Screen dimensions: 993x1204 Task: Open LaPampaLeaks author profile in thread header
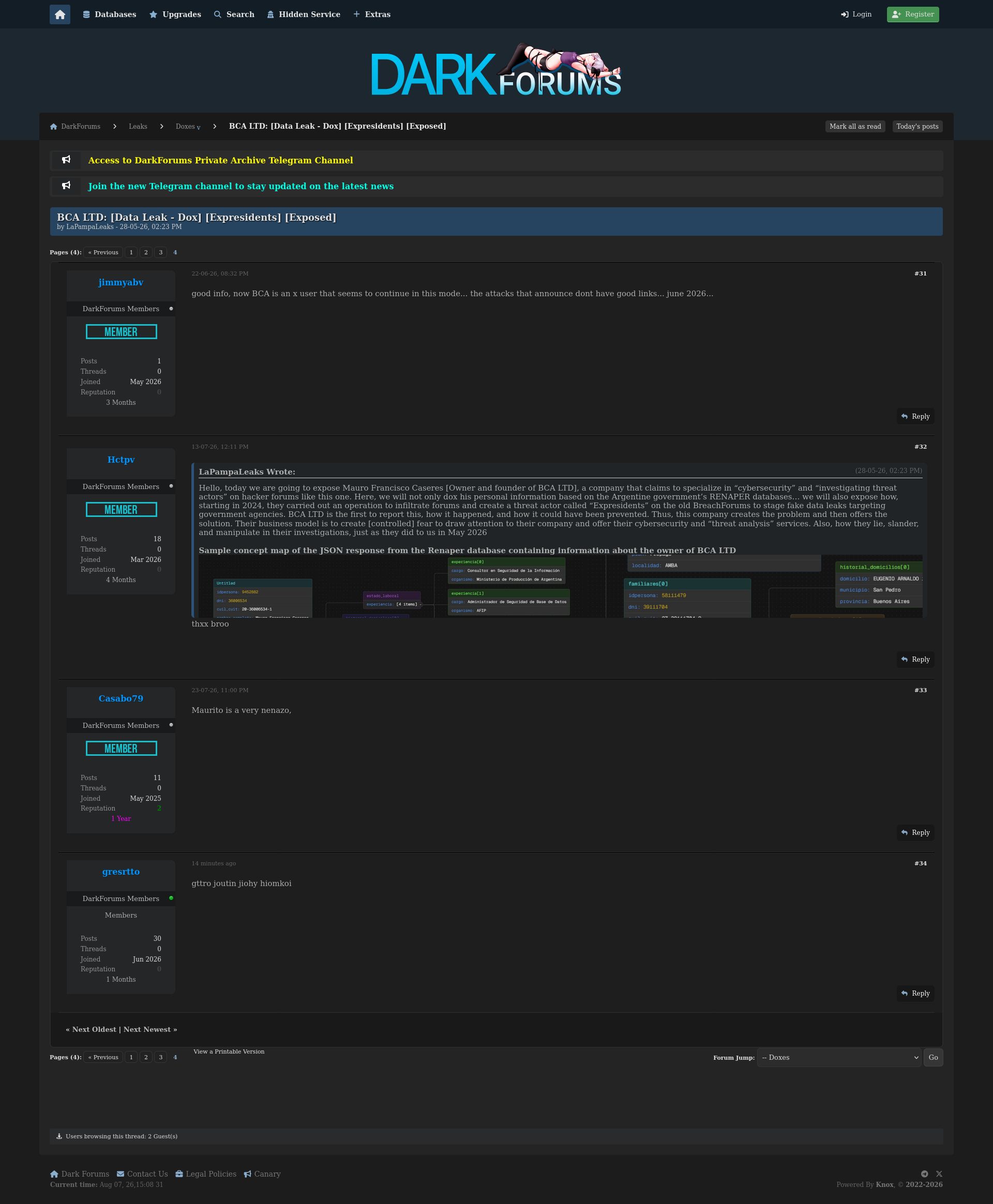pos(90,227)
